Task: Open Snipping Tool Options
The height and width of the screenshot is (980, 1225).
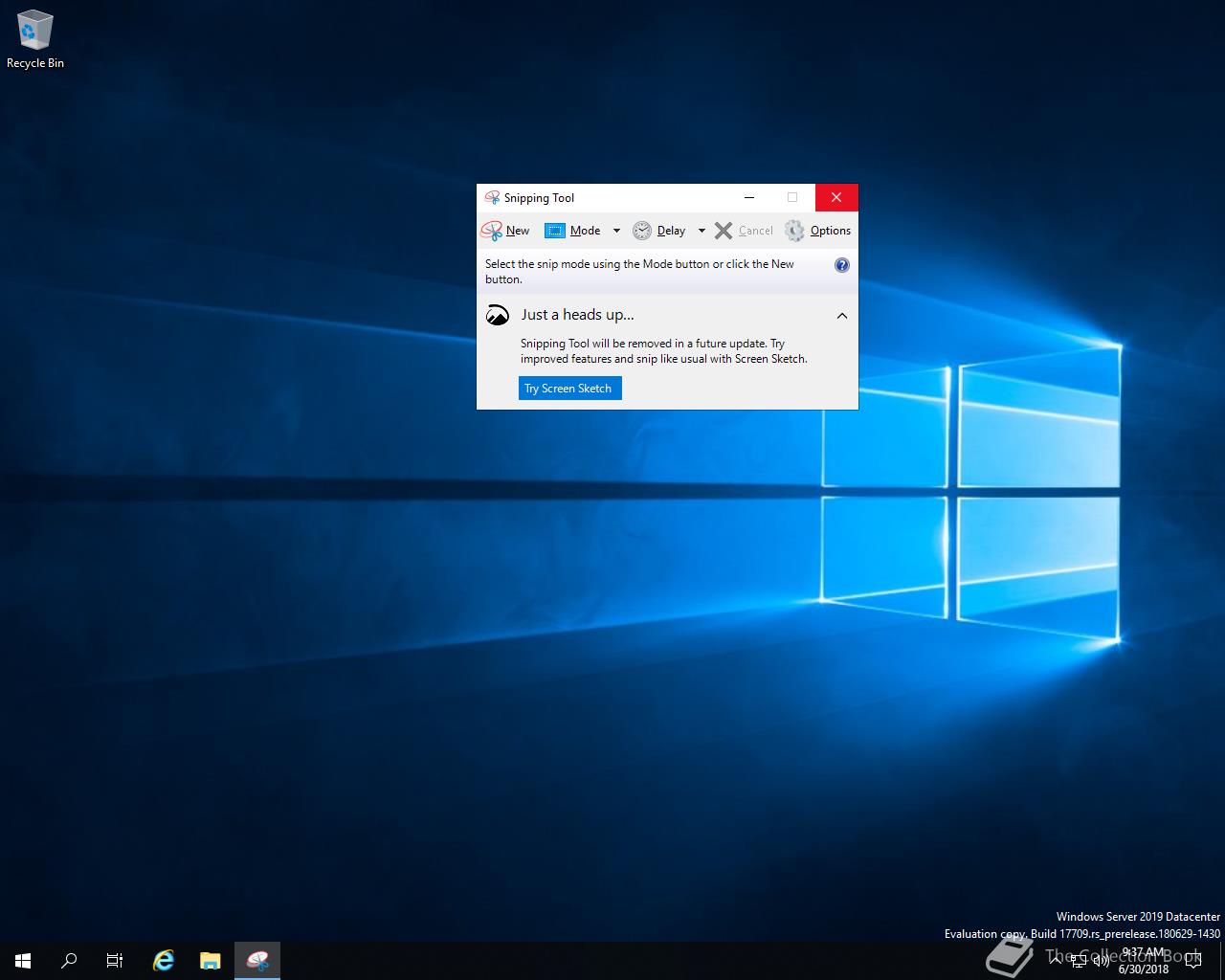Action: (x=817, y=231)
